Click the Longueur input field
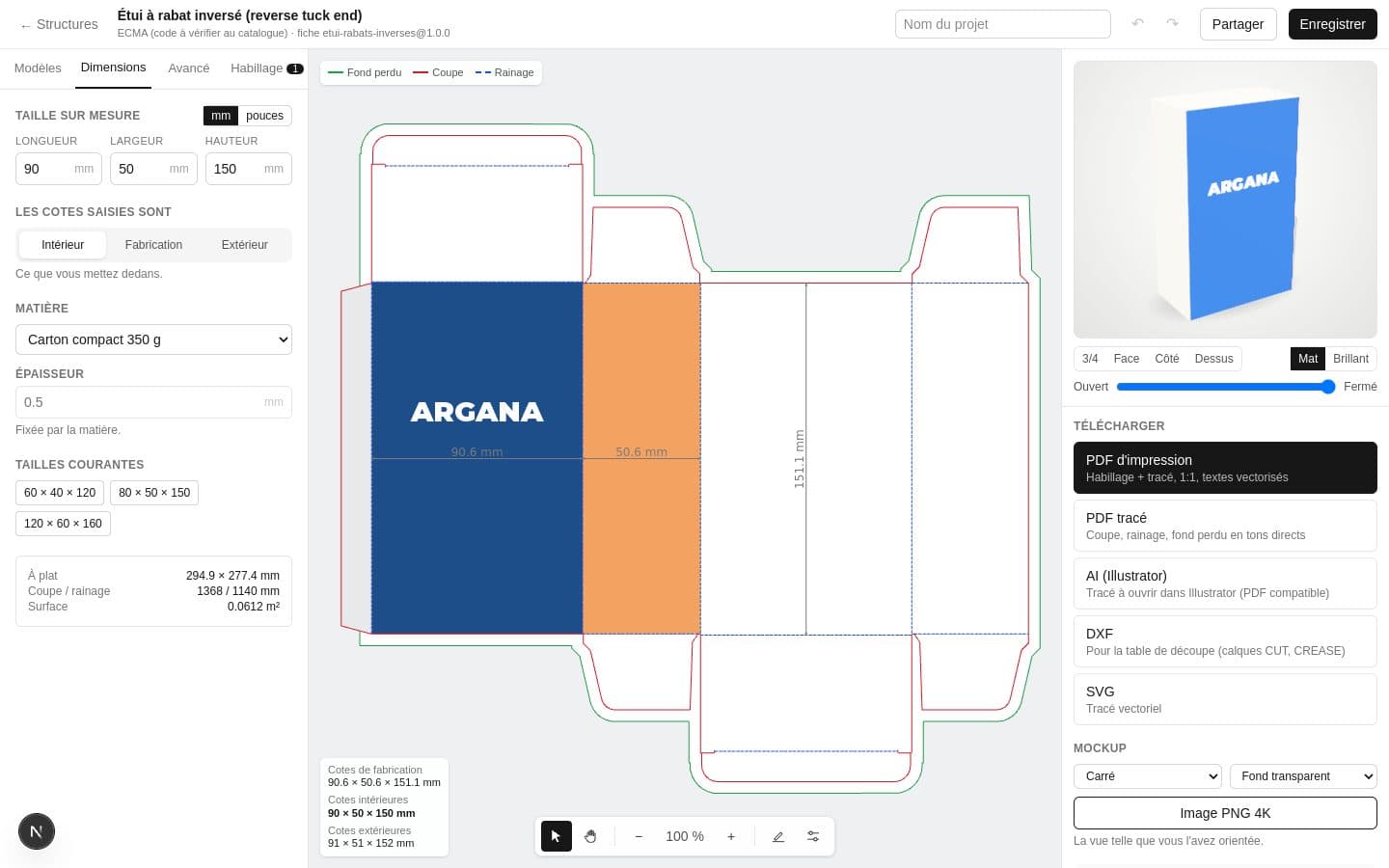The width and height of the screenshot is (1389, 868). click(x=59, y=169)
